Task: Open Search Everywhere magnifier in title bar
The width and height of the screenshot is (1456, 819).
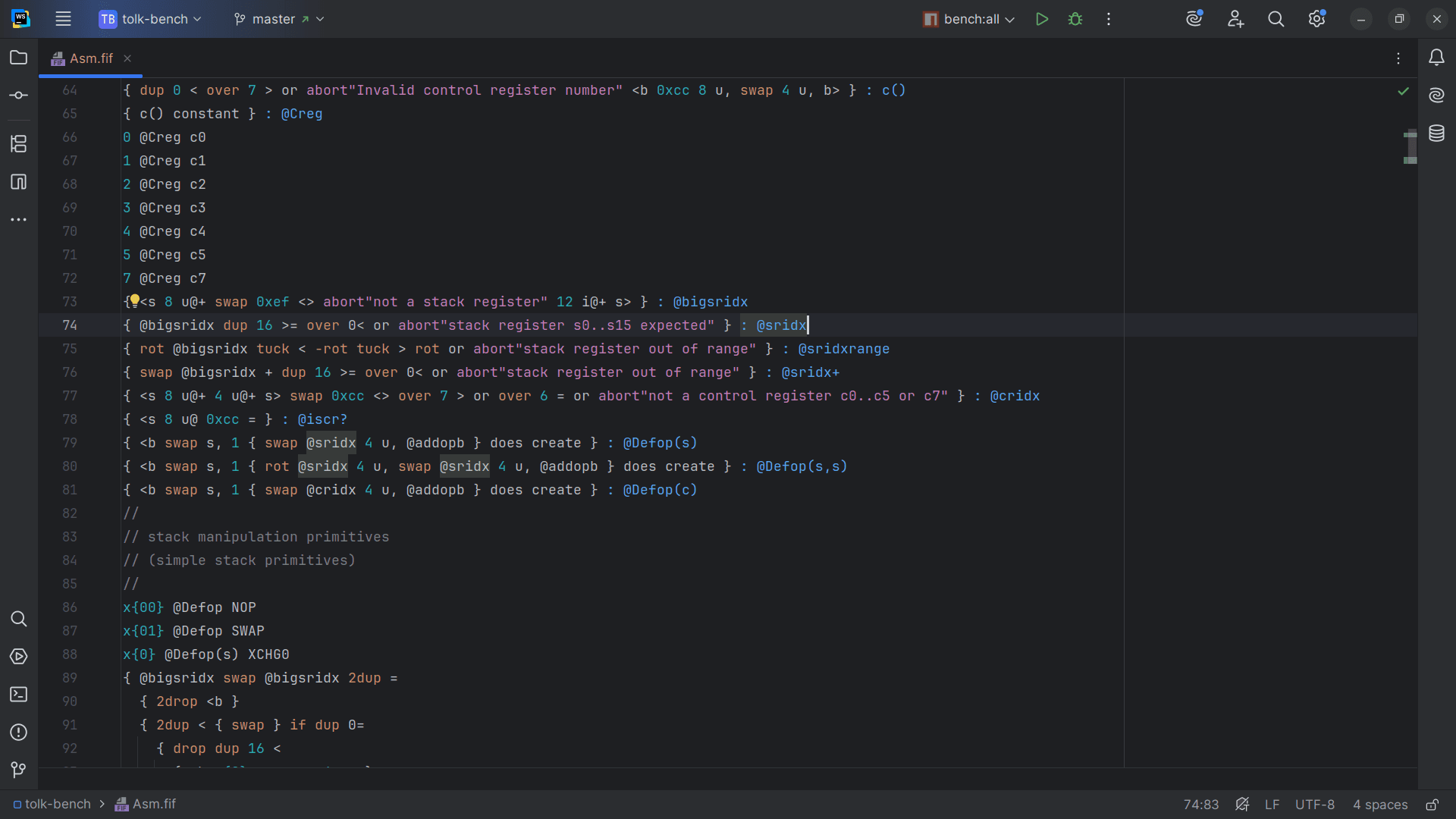Action: click(x=1276, y=19)
